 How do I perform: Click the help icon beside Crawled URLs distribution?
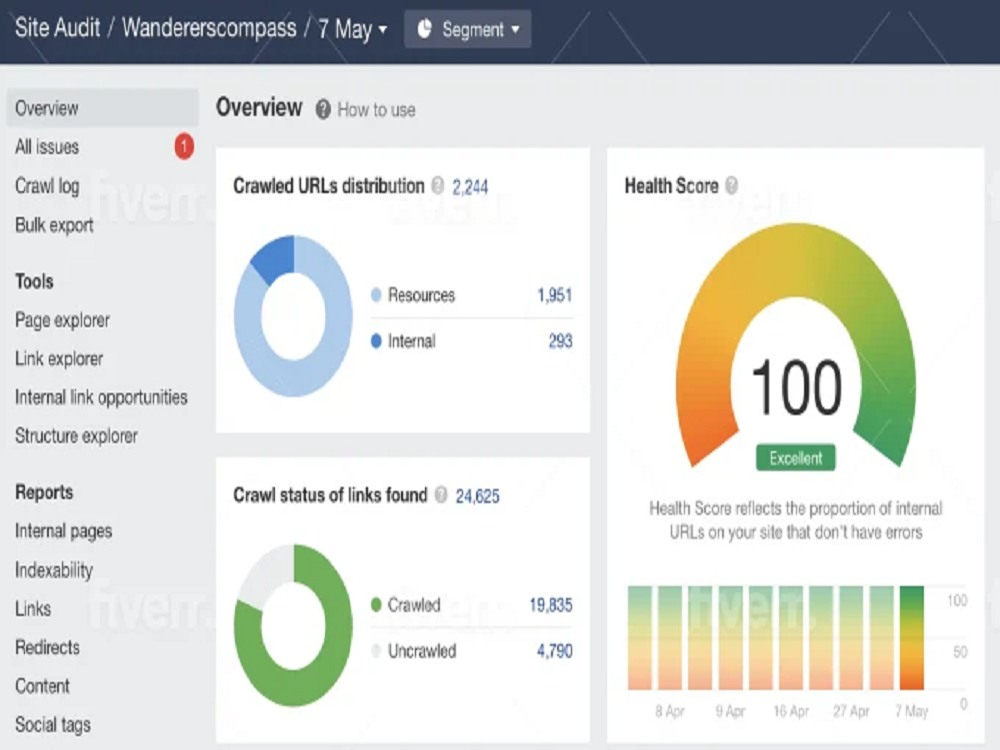pos(438,186)
